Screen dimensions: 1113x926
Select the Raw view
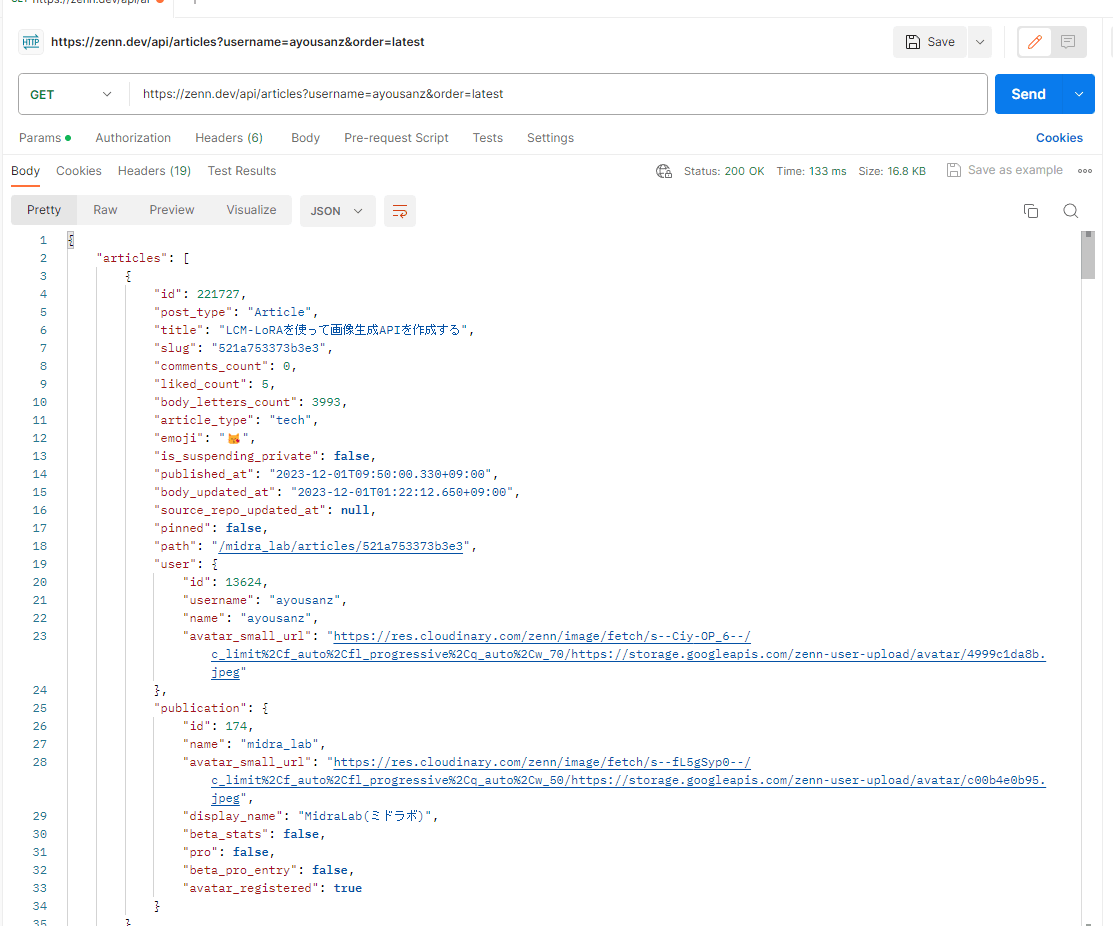[x=105, y=210]
